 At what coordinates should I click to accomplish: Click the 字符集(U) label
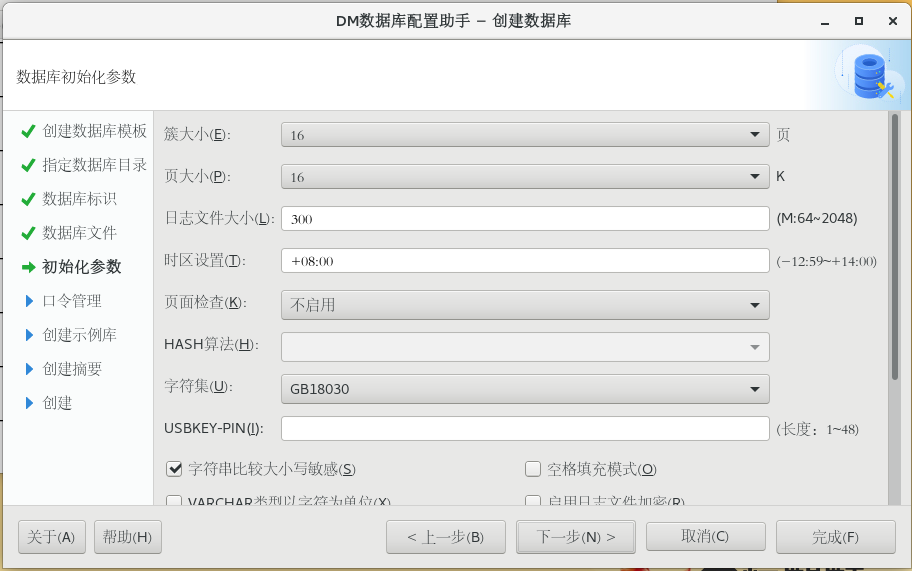[x=198, y=386]
